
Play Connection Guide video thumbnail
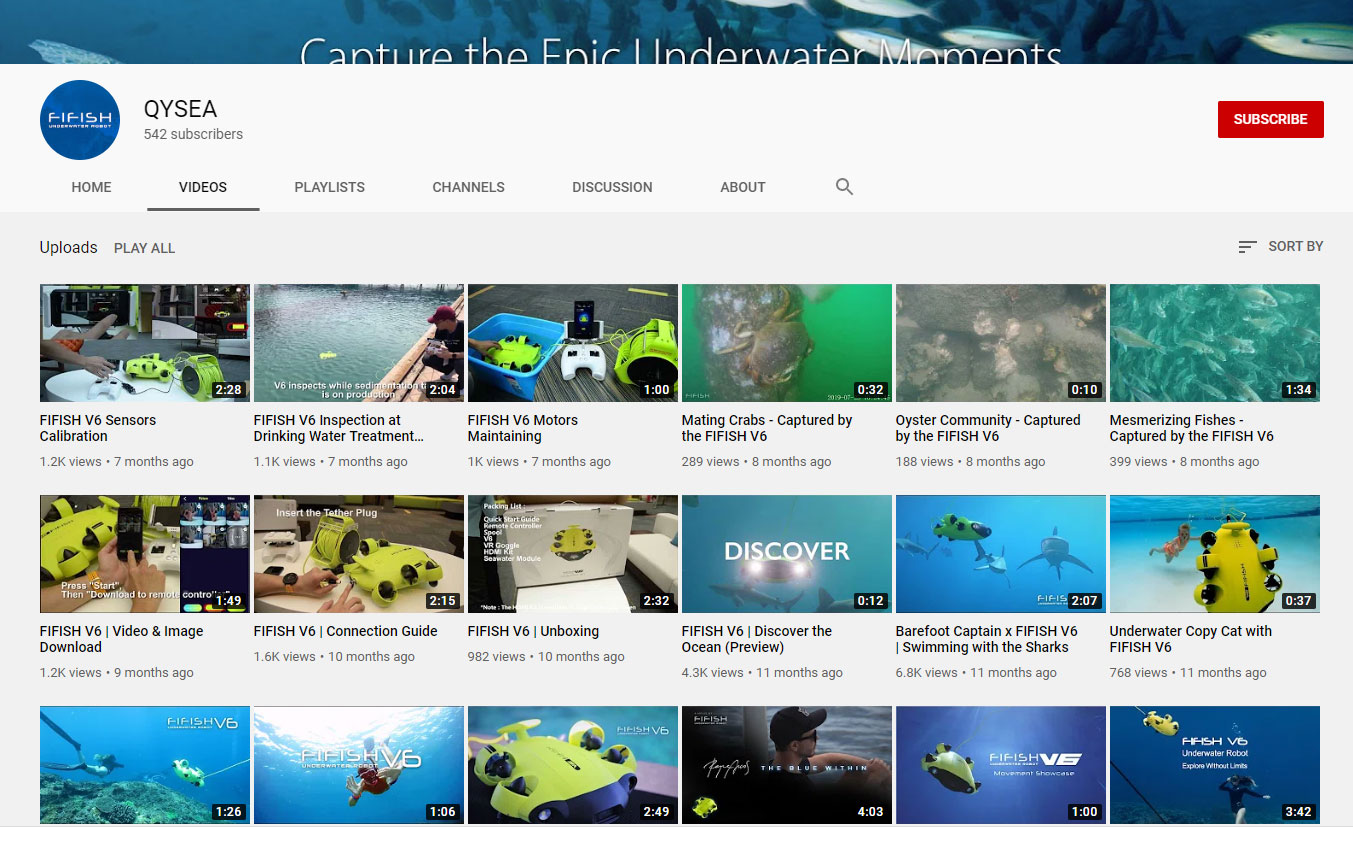point(359,554)
